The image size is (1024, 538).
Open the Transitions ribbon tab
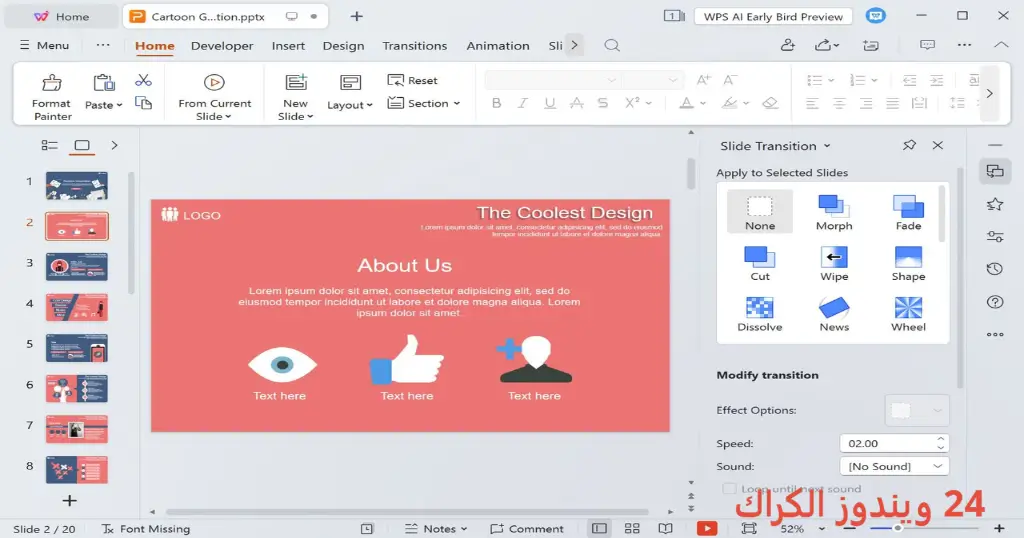415,46
